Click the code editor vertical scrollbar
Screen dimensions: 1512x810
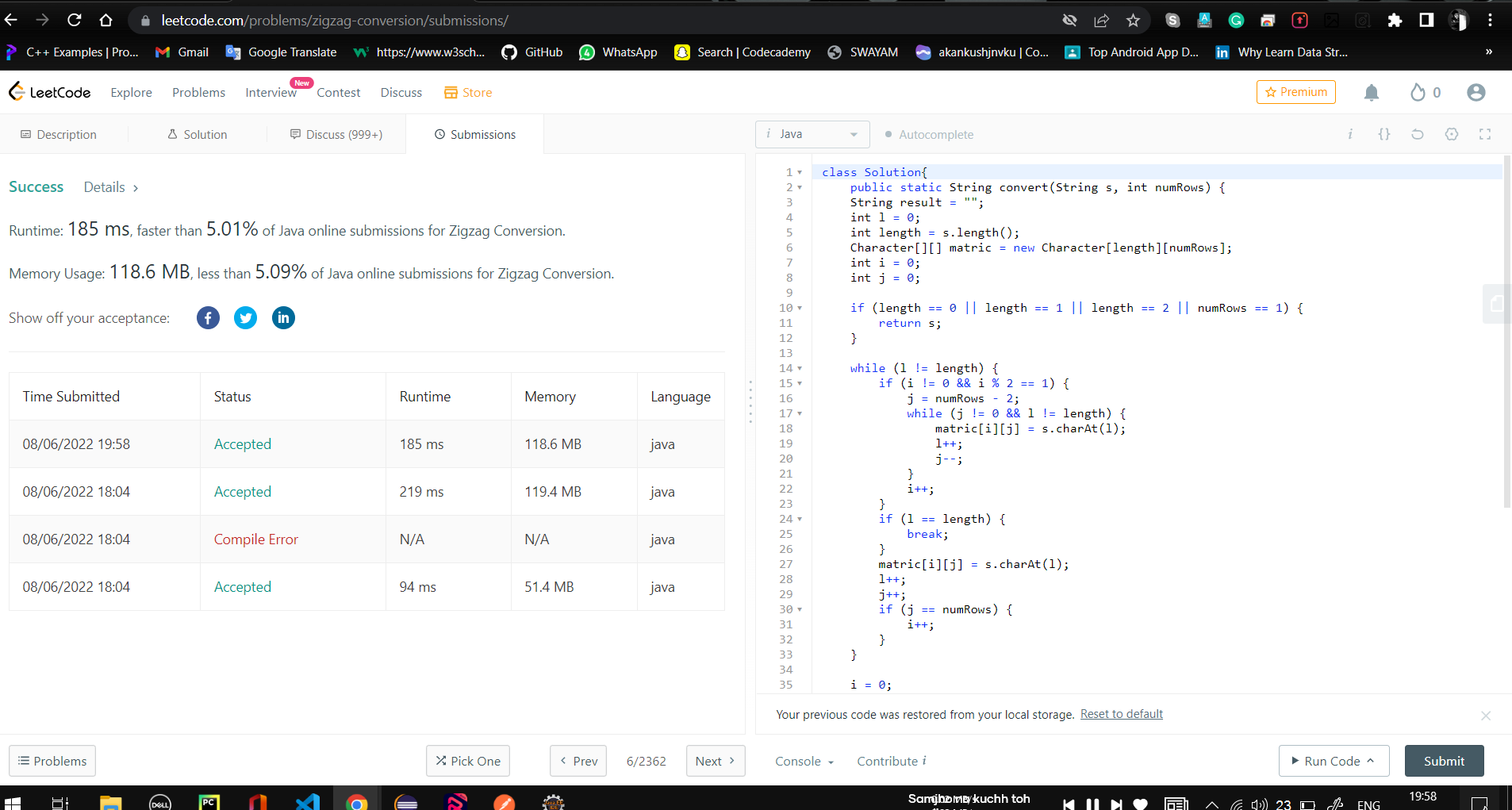point(1507,333)
